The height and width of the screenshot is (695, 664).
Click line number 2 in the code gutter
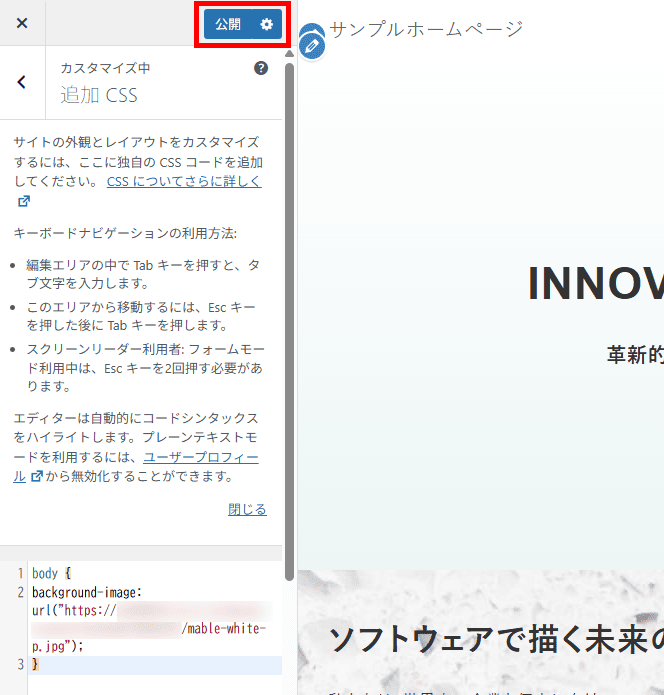coord(20,592)
